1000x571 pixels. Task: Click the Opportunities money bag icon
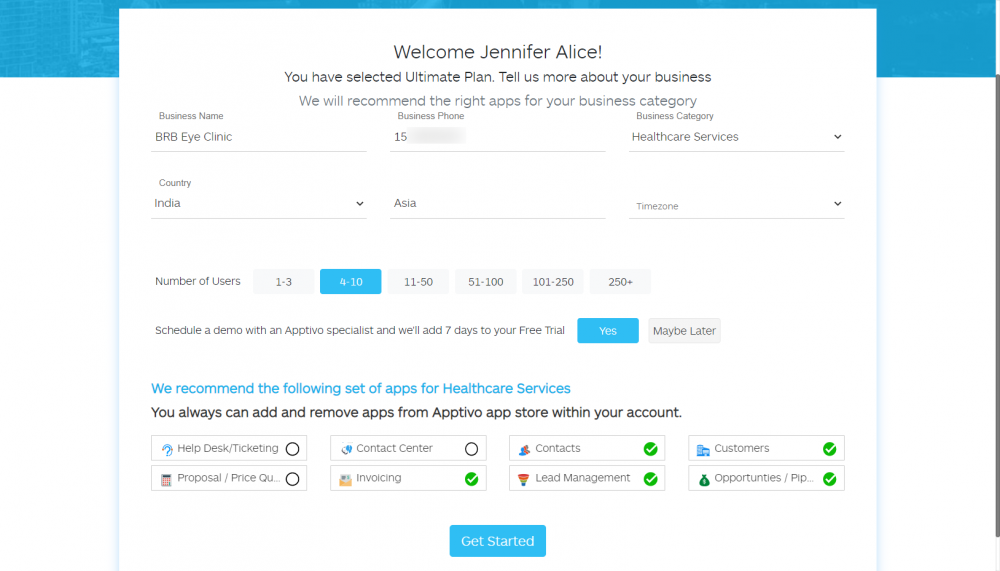click(x=703, y=479)
